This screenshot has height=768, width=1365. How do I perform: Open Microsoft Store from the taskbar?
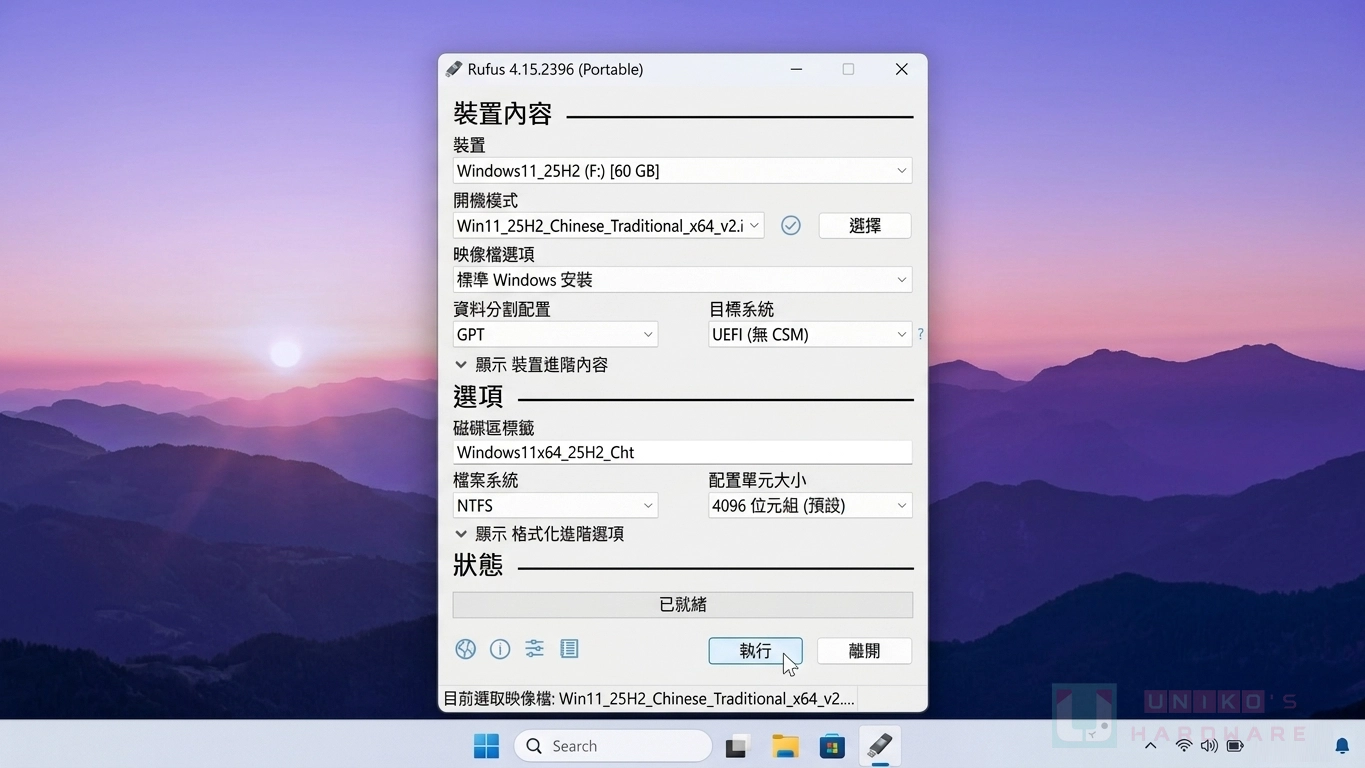tap(832, 746)
